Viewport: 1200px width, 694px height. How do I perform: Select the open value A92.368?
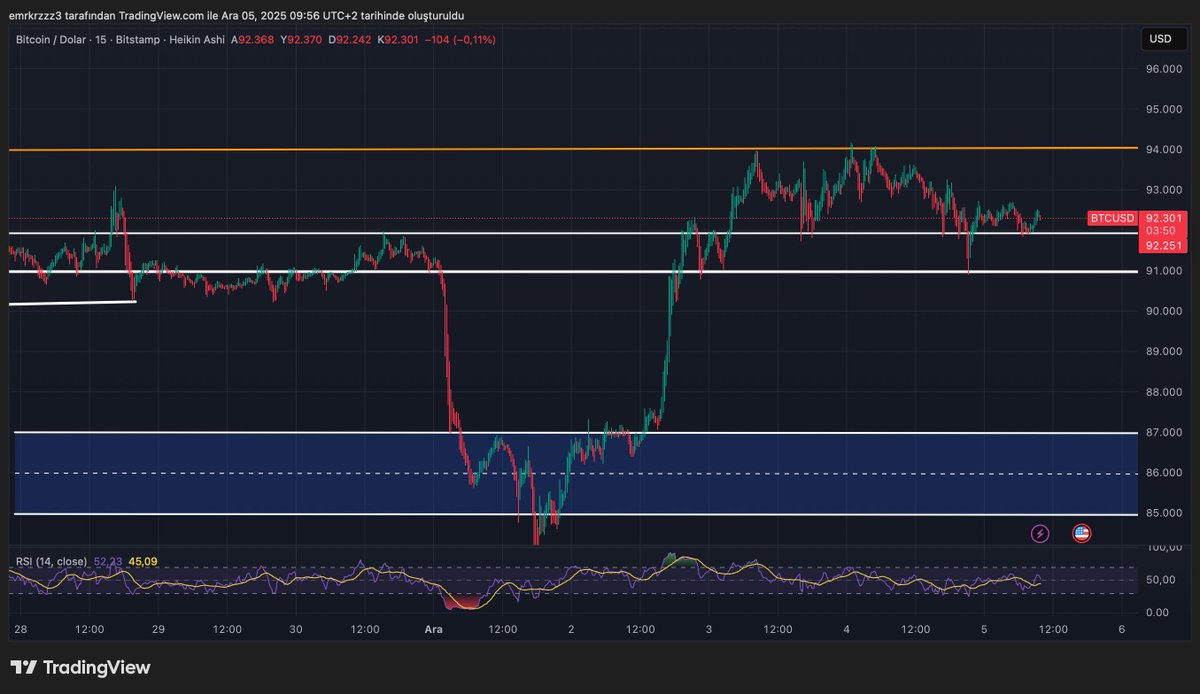[x=254, y=39]
